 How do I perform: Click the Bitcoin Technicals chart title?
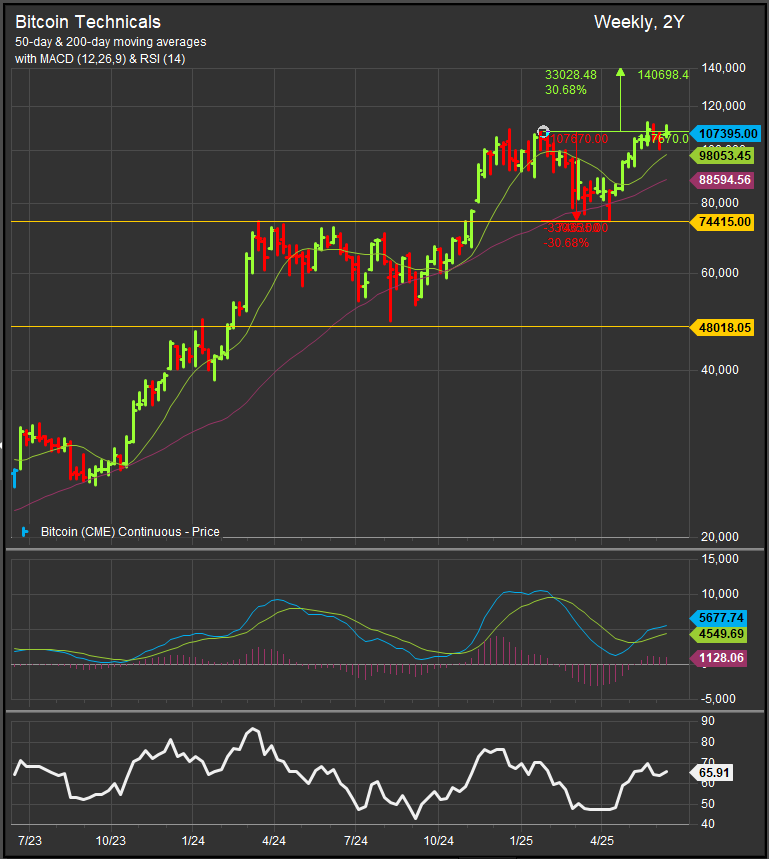tap(88, 22)
